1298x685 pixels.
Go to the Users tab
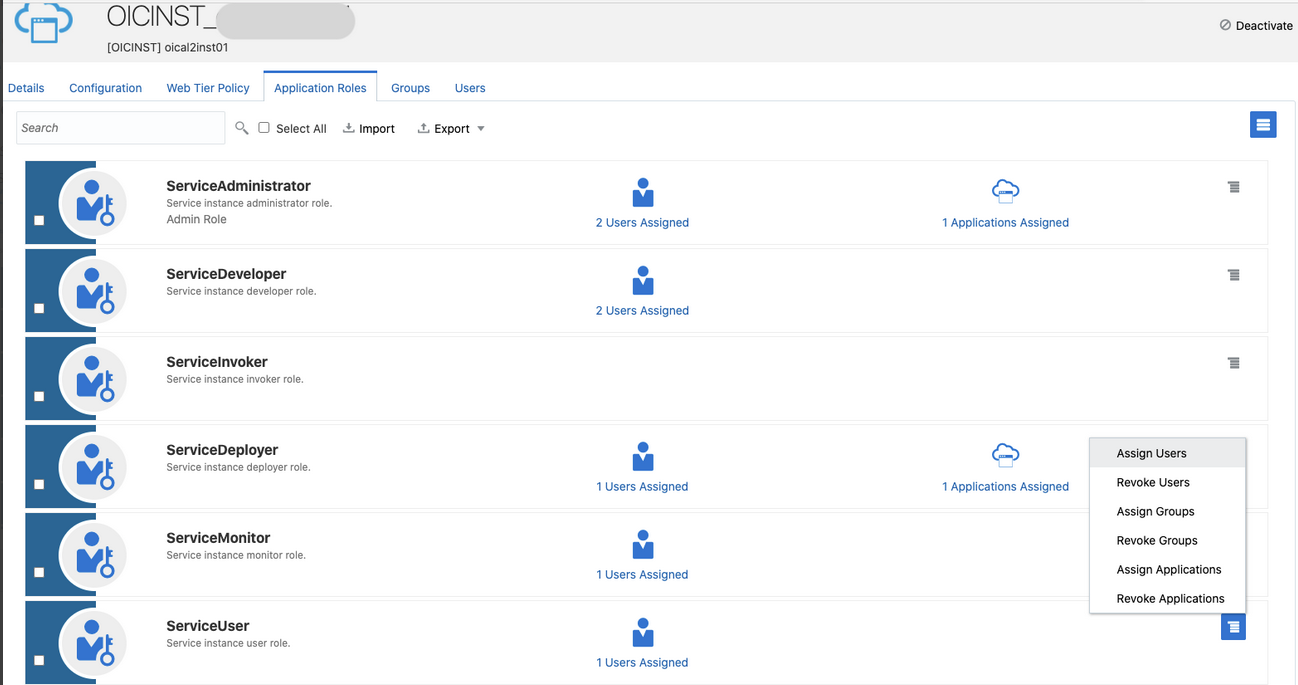tap(470, 88)
